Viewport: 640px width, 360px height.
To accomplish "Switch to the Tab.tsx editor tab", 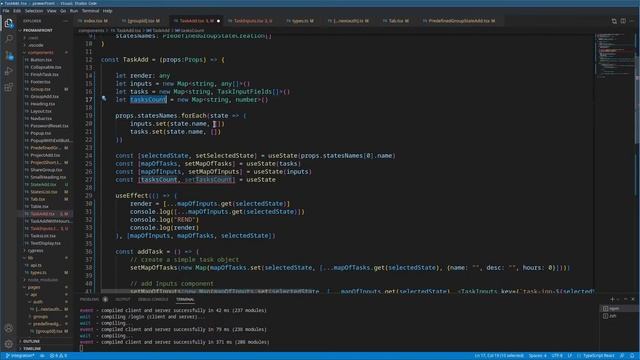I will [x=398, y=21].
